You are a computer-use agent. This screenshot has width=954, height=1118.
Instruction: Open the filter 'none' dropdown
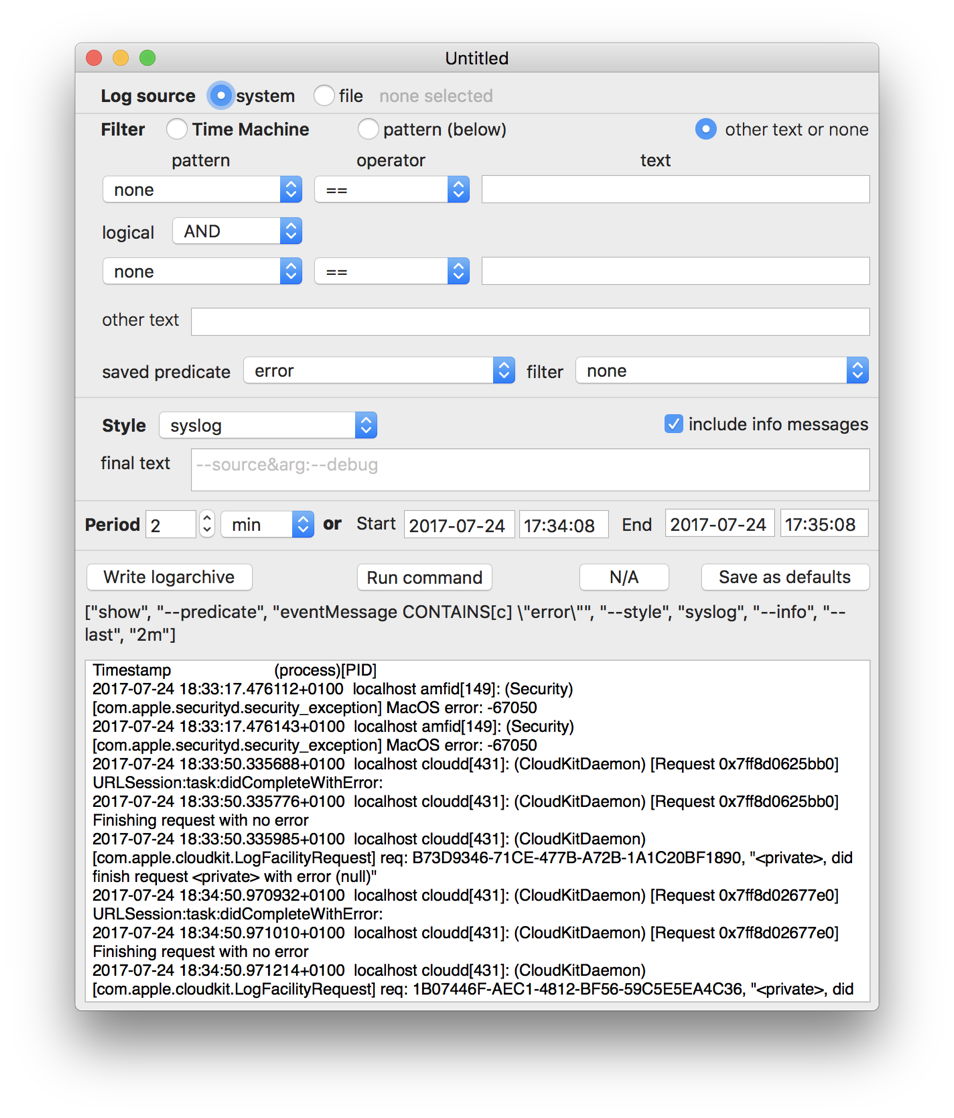tap(721, 371)
